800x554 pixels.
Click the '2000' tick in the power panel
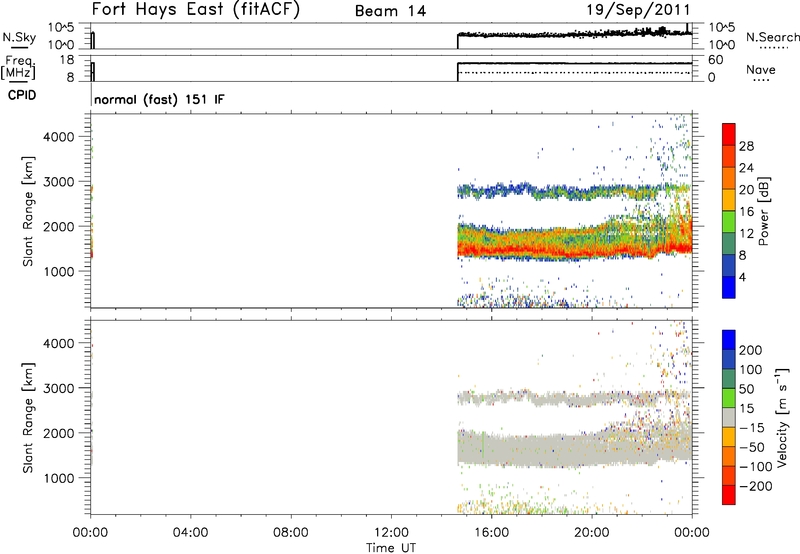point(59,226)
